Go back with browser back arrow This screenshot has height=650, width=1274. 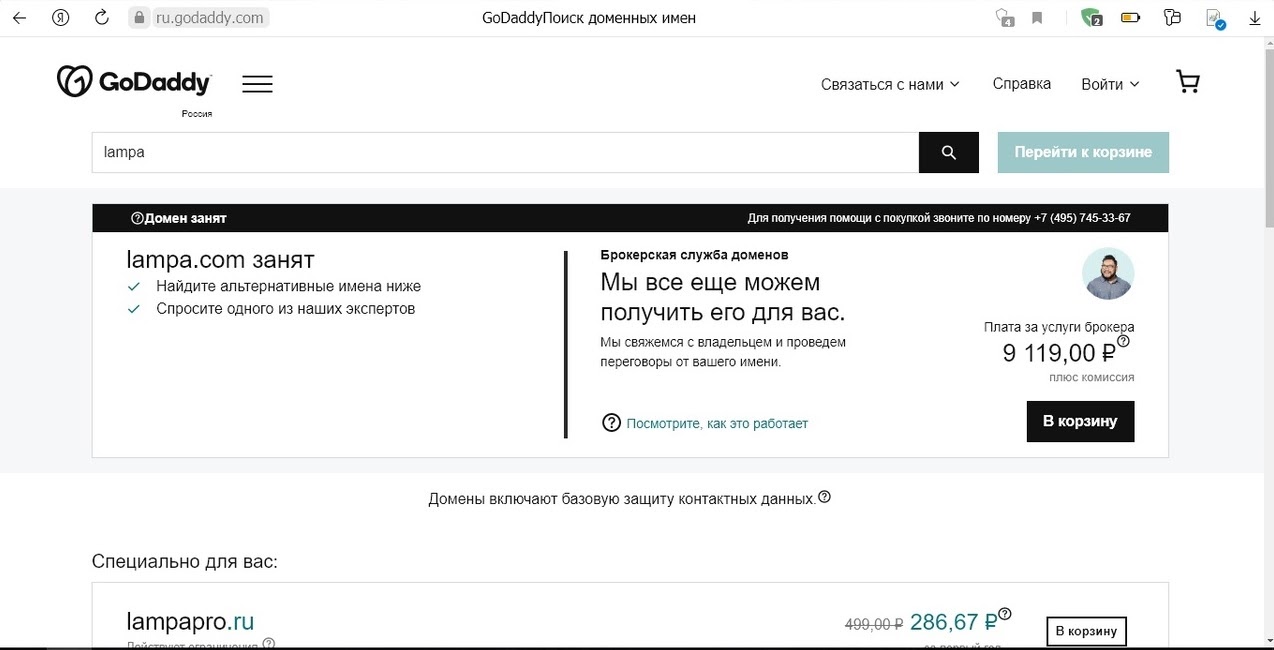(x=19, y=18)
